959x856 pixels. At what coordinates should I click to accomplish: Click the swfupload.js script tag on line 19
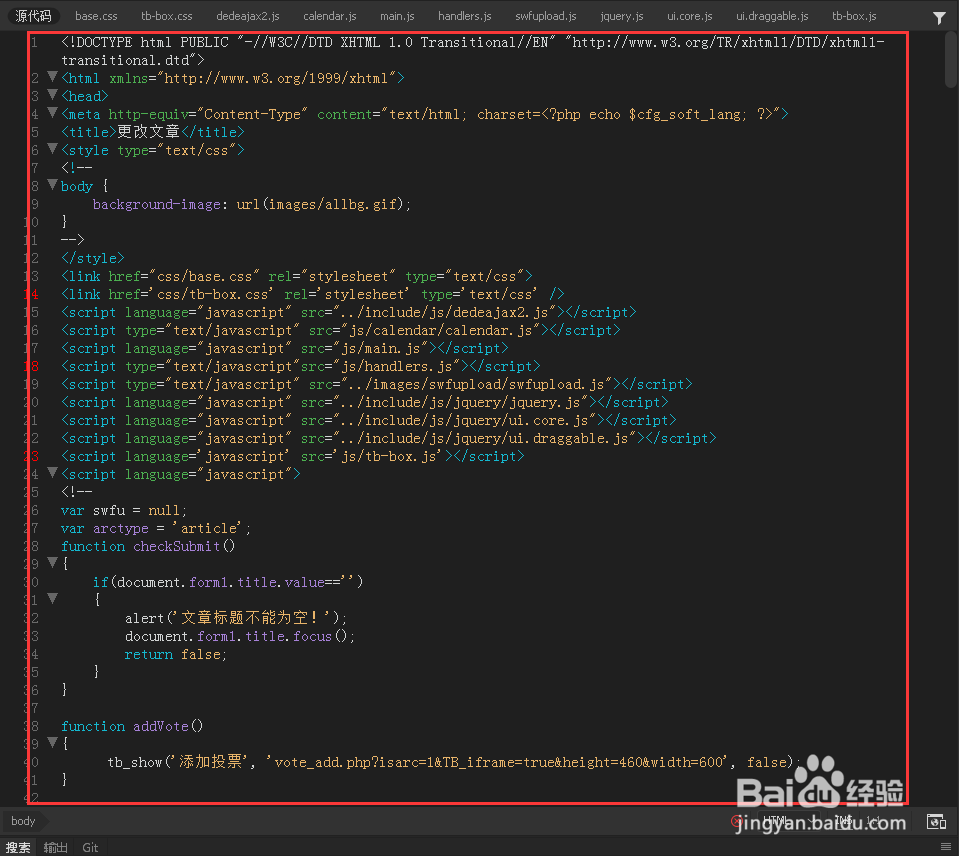tap(377, 385)
